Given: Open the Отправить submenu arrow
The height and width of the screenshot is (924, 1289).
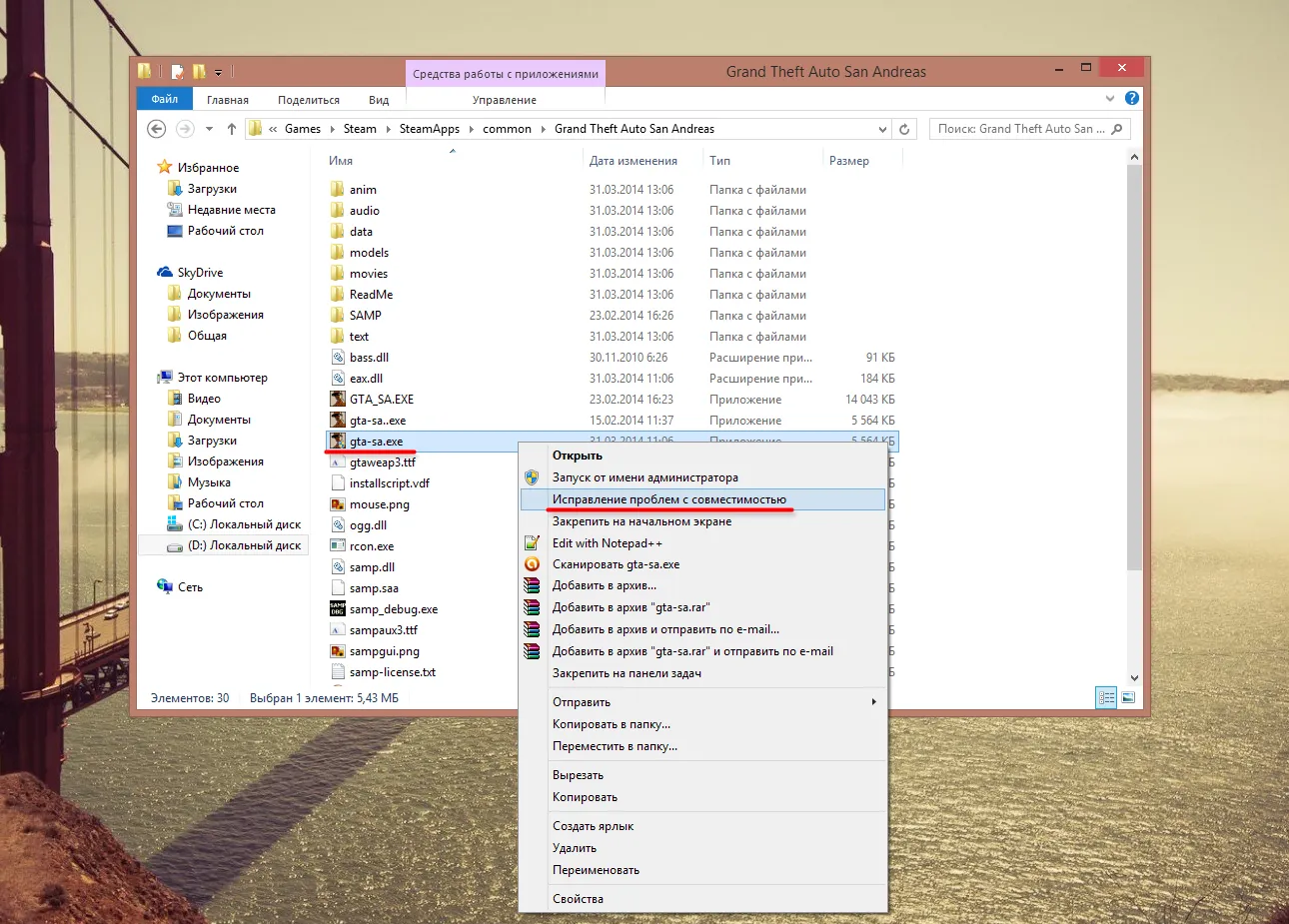Looking at the screenshot, I should point(873,702).
